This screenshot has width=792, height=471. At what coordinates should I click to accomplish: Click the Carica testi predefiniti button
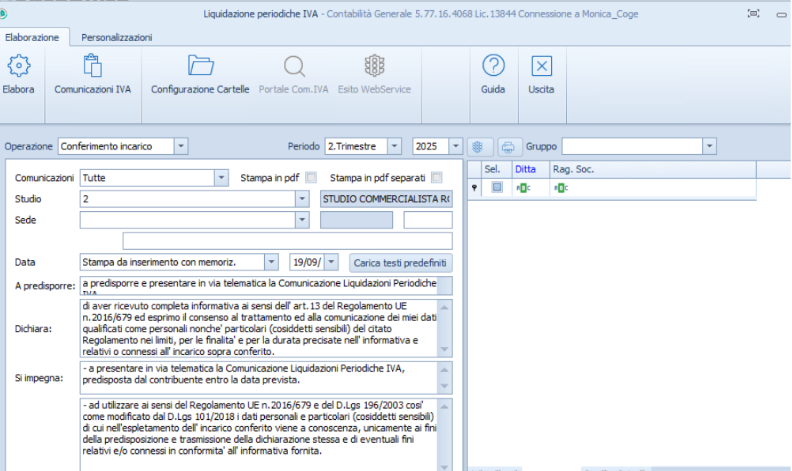pos(400,262)
